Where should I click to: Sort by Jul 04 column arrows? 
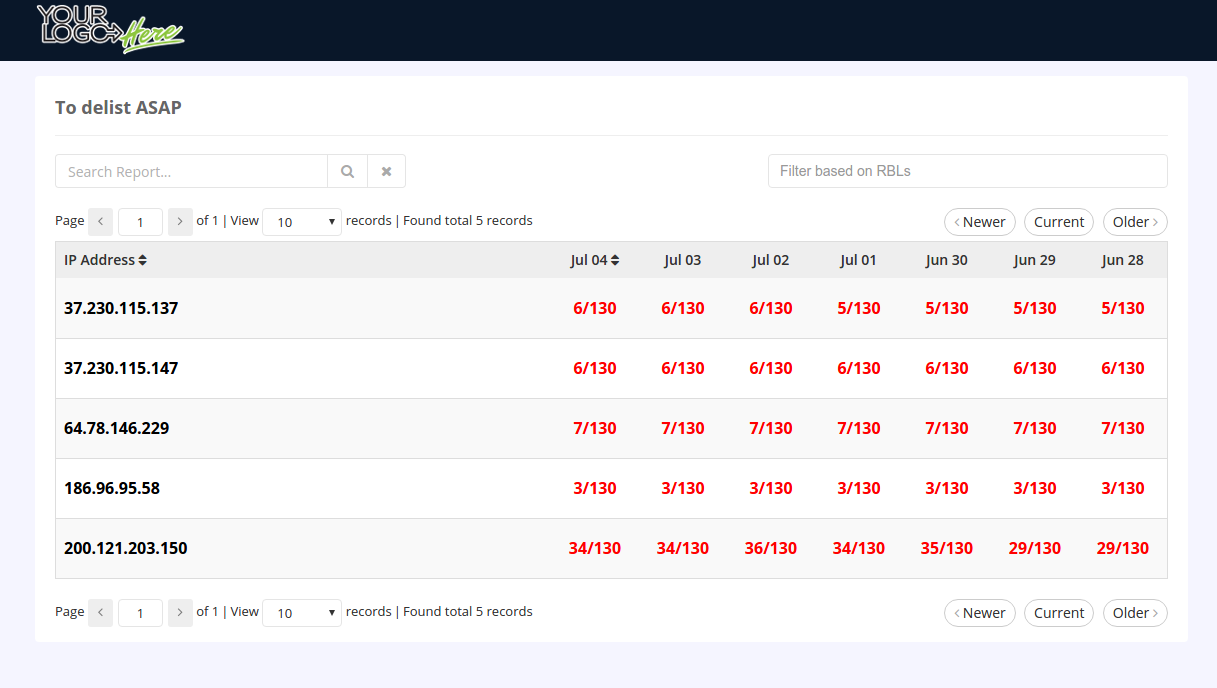pyautogui.click(x=615, y=260)
